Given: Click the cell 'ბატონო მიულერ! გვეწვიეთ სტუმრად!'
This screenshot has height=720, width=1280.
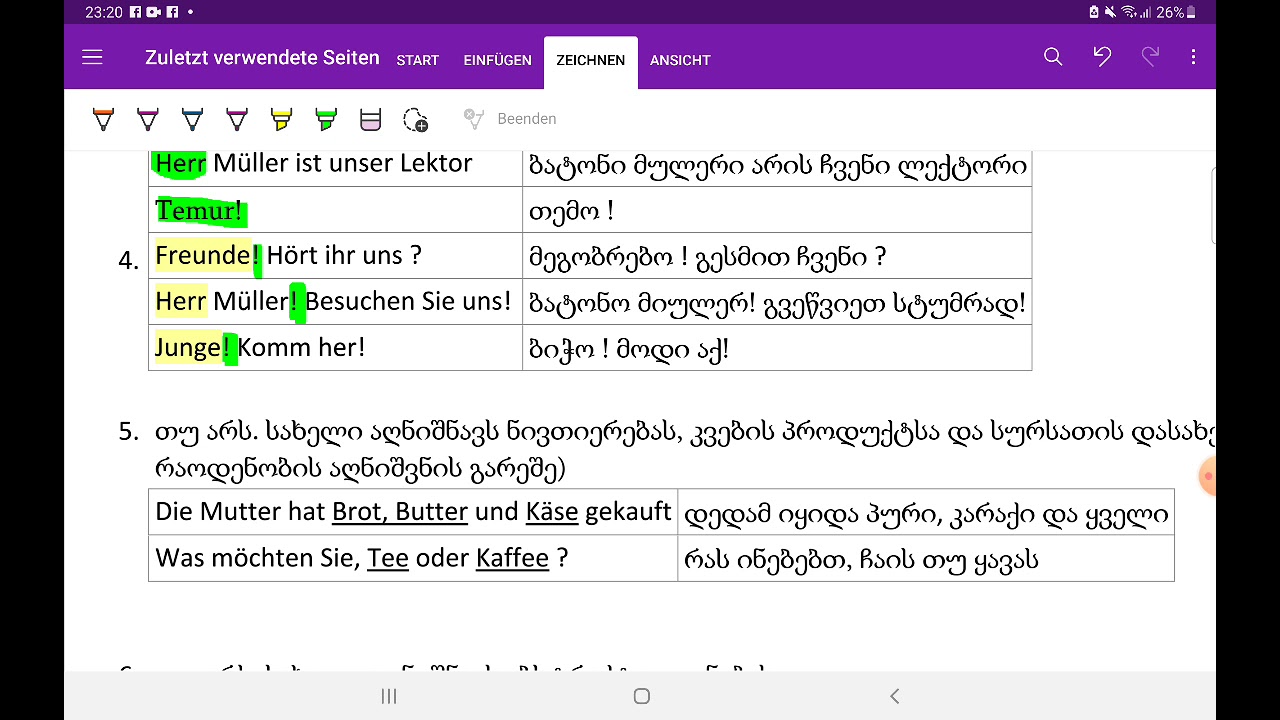Looking at the screenshot, I should [777, 302].
